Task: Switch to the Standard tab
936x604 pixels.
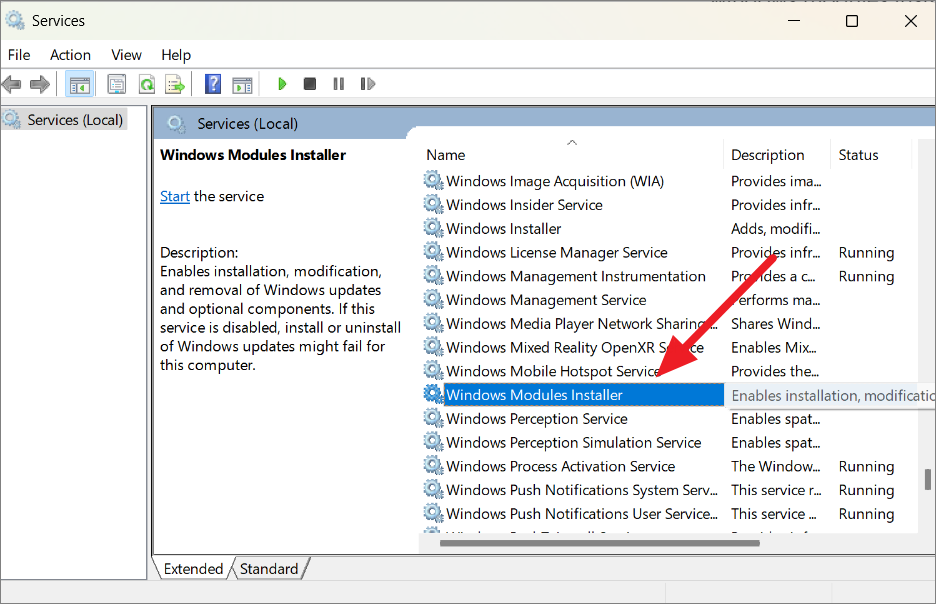Action: pos(269,569)
